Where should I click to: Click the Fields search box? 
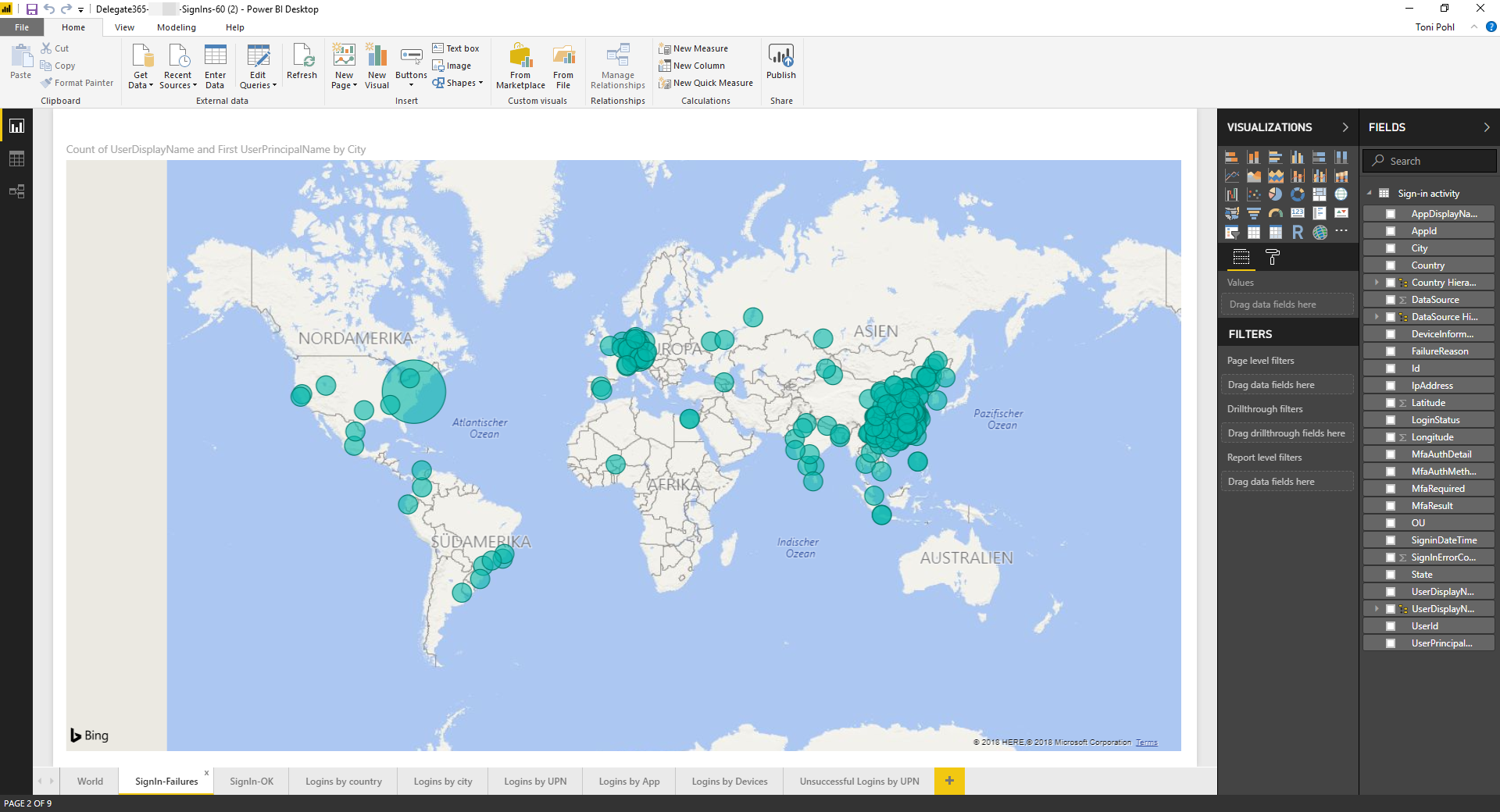coord(1437,161)
